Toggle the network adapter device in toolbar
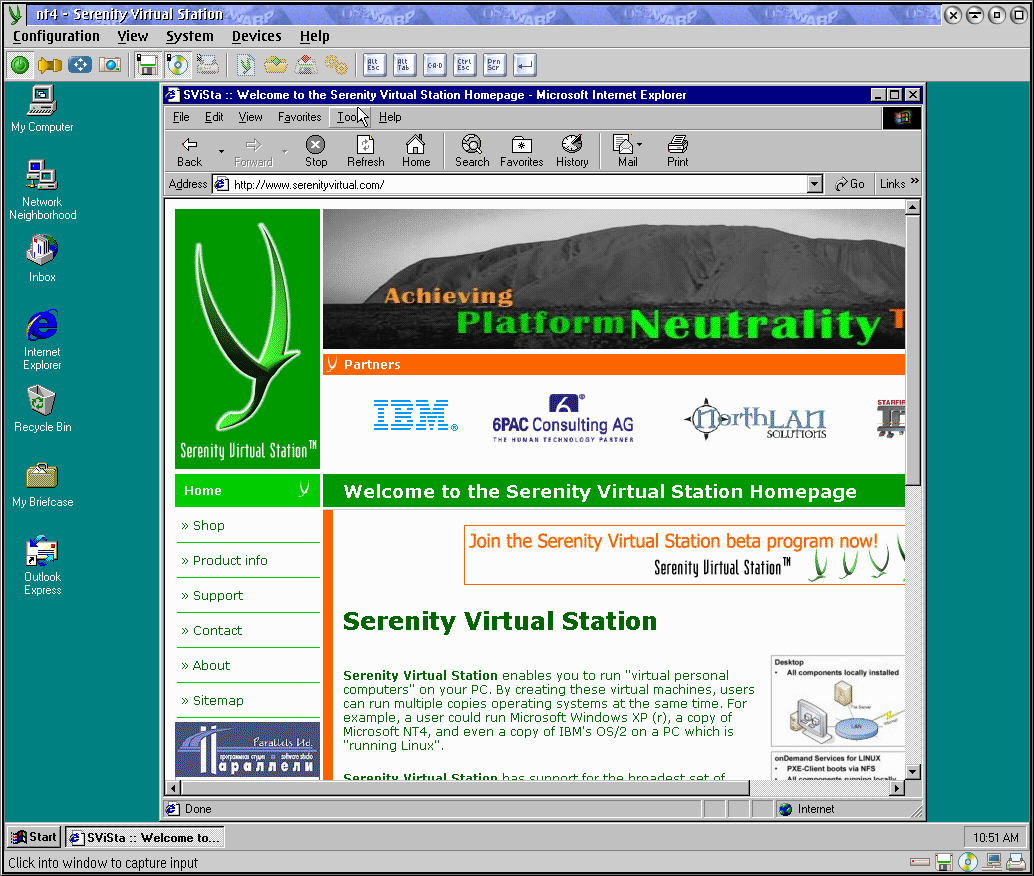1034x876 pixels. 207,65
